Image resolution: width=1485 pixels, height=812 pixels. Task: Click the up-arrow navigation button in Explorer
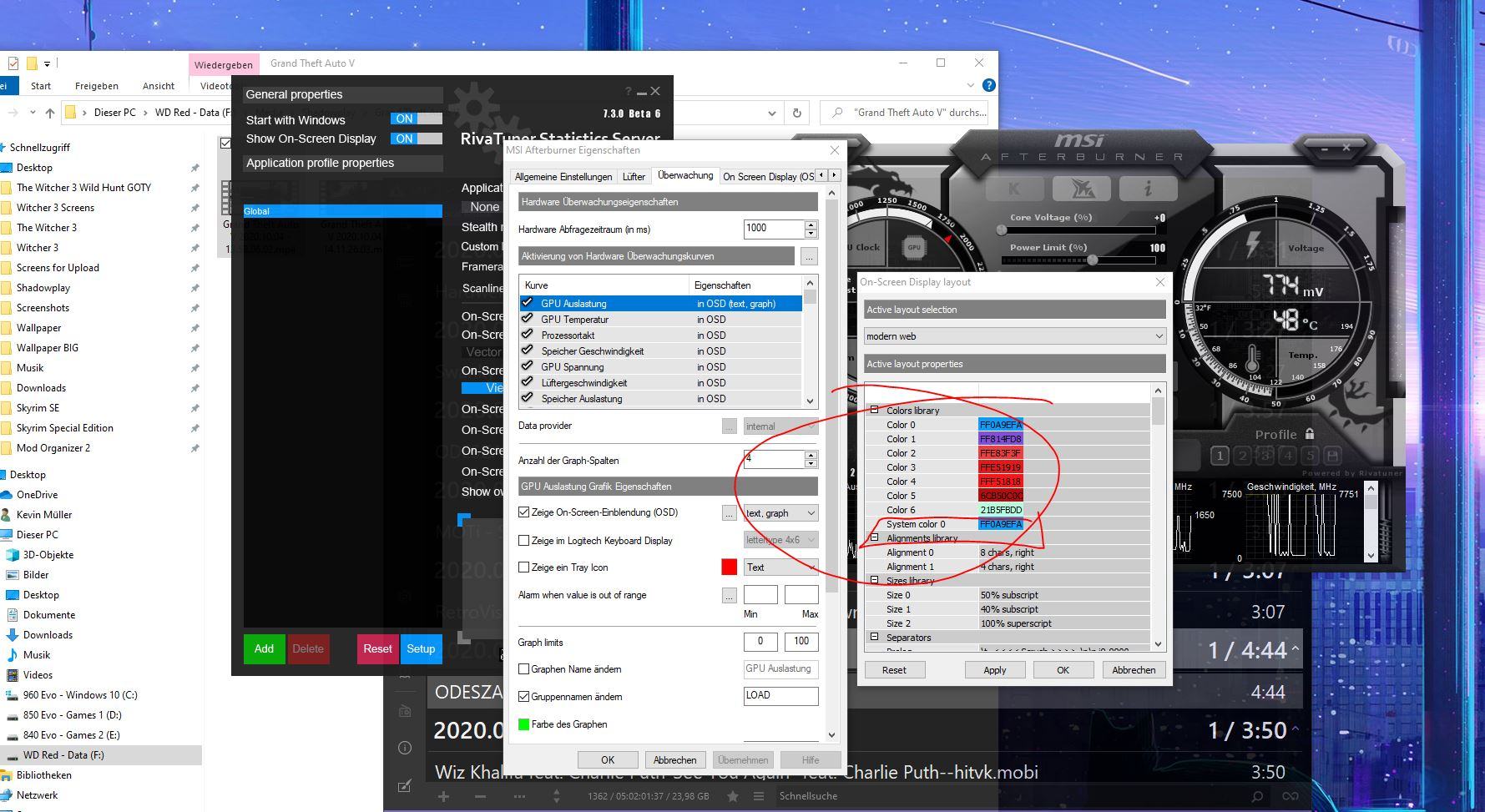pos(50,113)
